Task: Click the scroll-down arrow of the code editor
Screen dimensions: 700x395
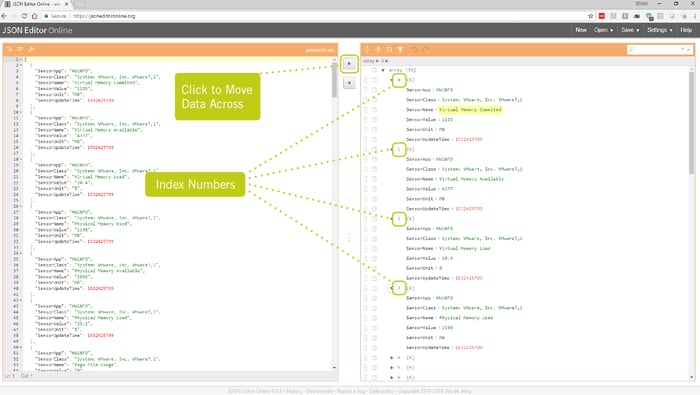Action: [334, 368]
